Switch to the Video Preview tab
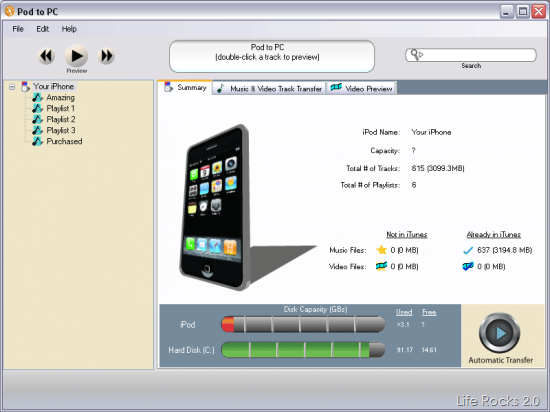 point(362,88)
